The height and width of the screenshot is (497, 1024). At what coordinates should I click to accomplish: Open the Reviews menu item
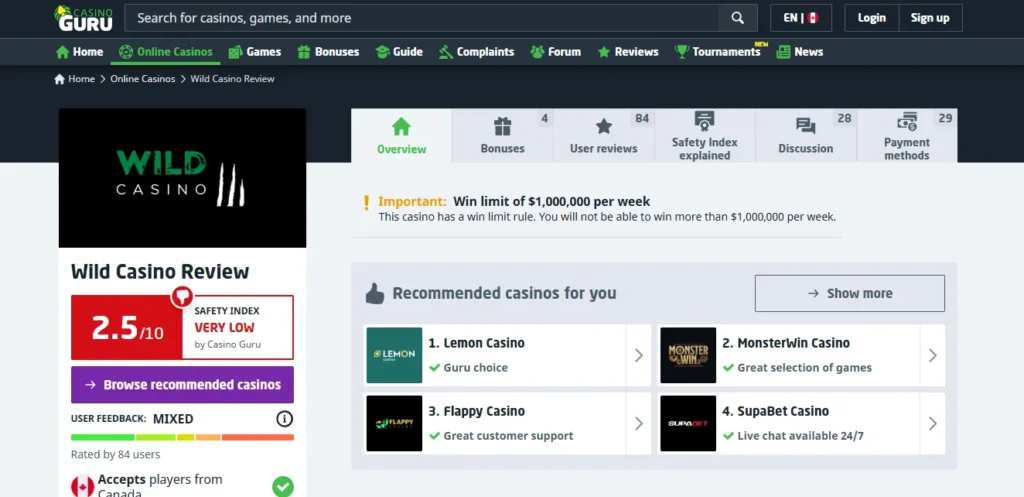click(x=628, y=52)
